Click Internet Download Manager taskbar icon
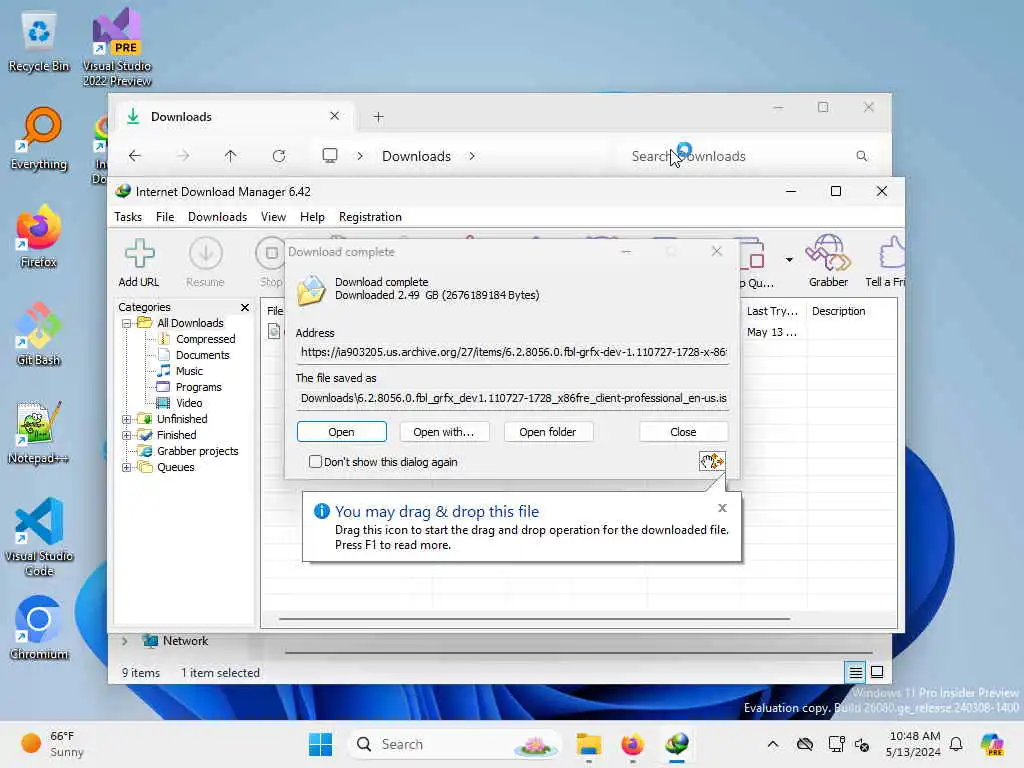1024x768 pixels. point(677,744)
